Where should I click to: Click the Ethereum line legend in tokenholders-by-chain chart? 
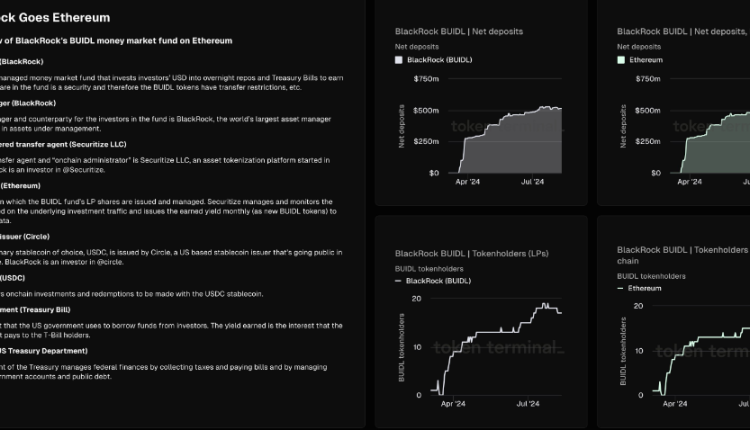(x=640, y=288)
